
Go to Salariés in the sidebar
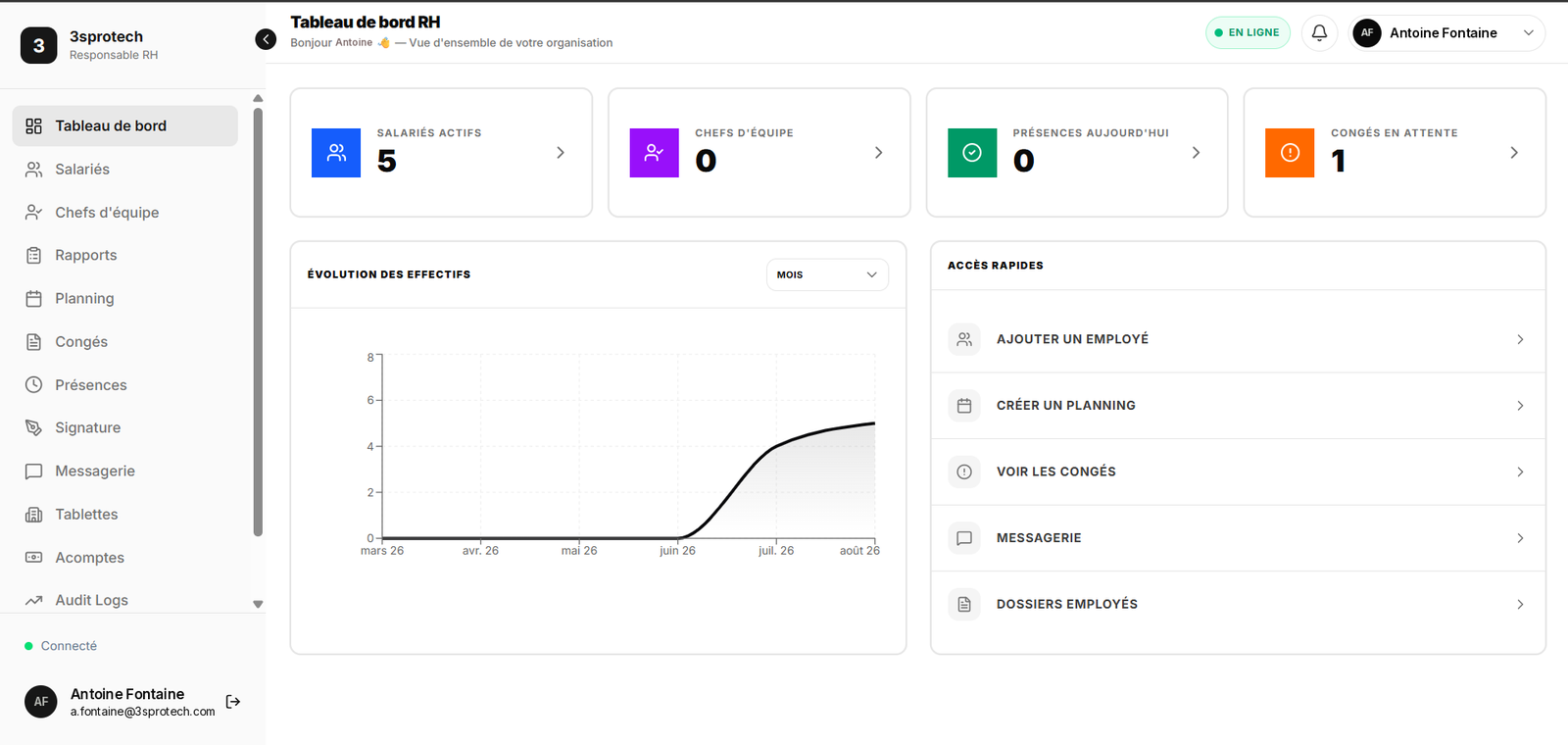click(x=125, y=170)
